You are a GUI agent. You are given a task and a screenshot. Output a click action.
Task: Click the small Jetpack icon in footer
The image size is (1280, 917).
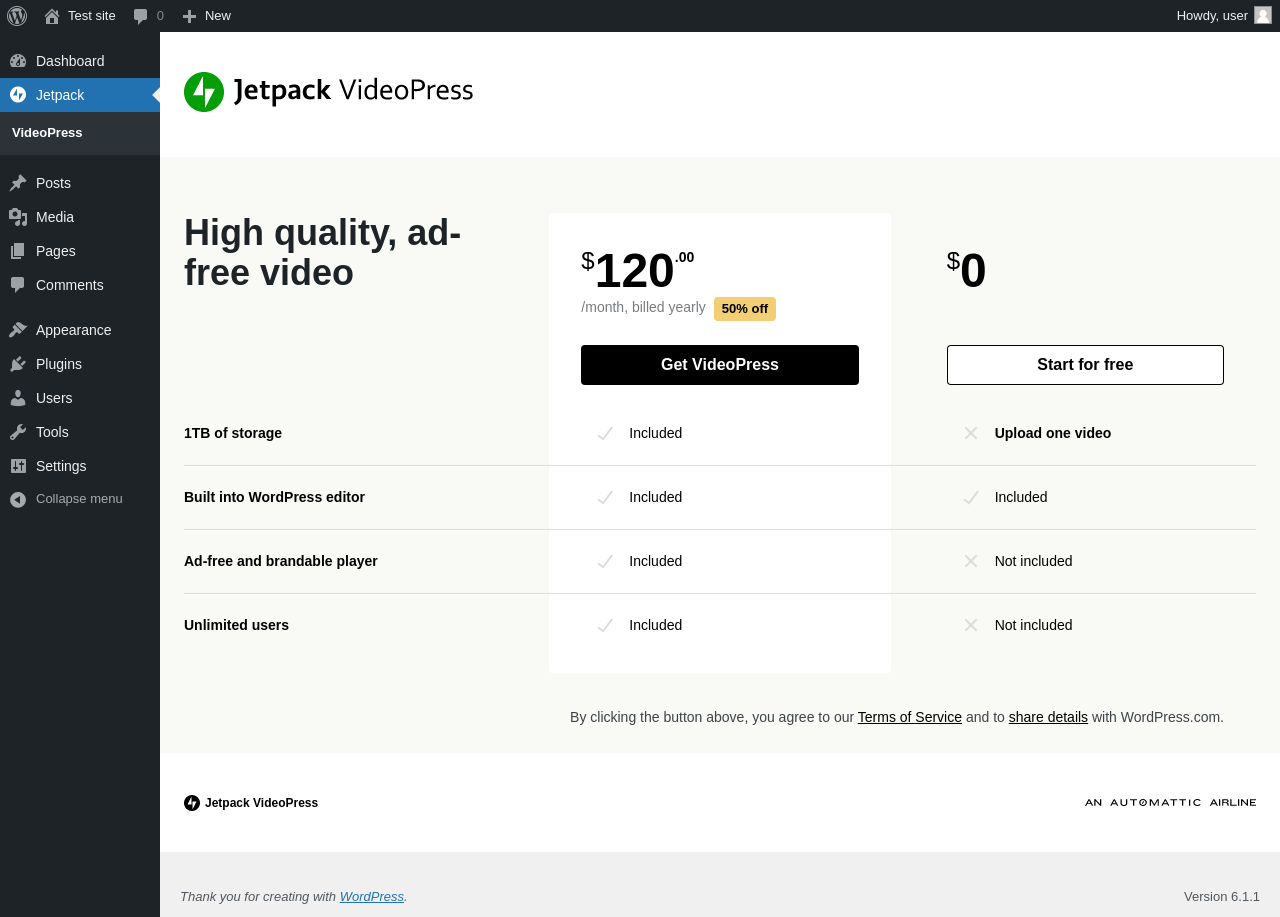[192, 803]
